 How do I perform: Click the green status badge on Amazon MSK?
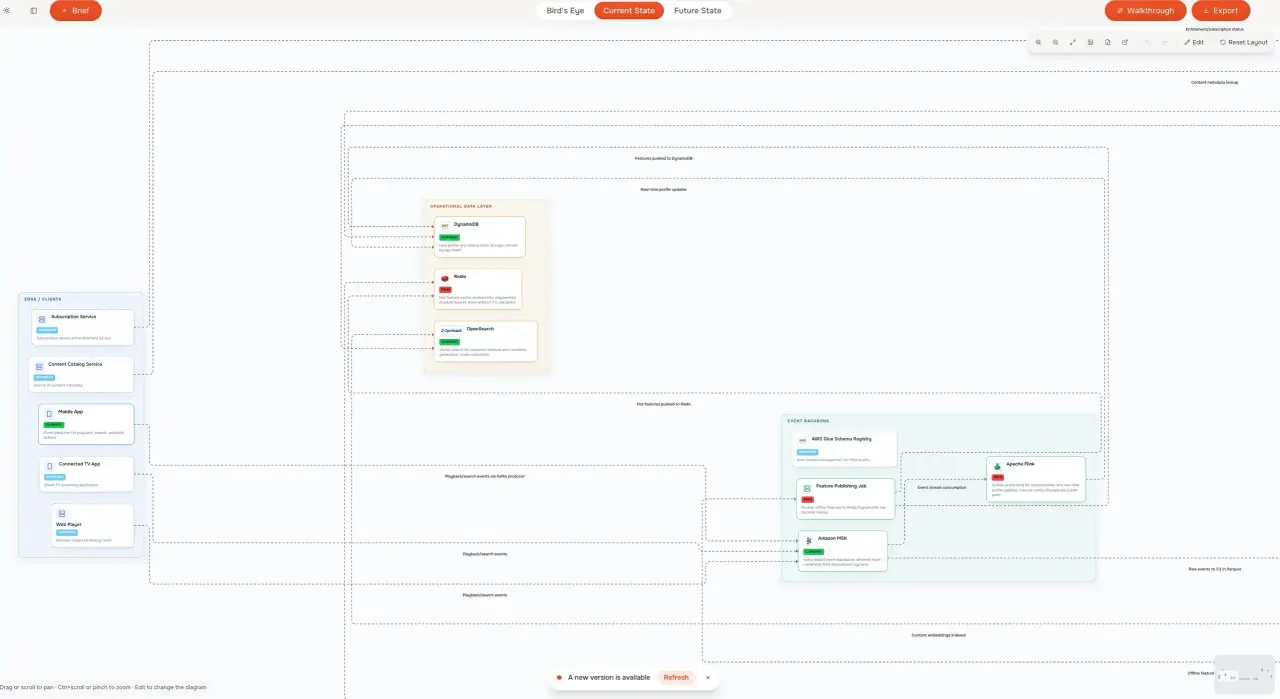tap(813, 551)
